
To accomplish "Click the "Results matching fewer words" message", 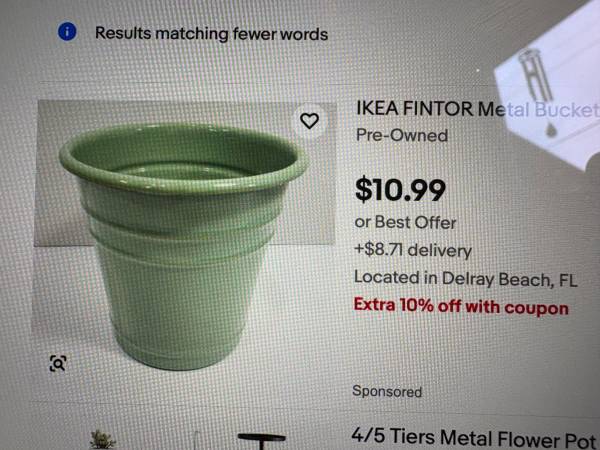I will [x=211, y=33].
